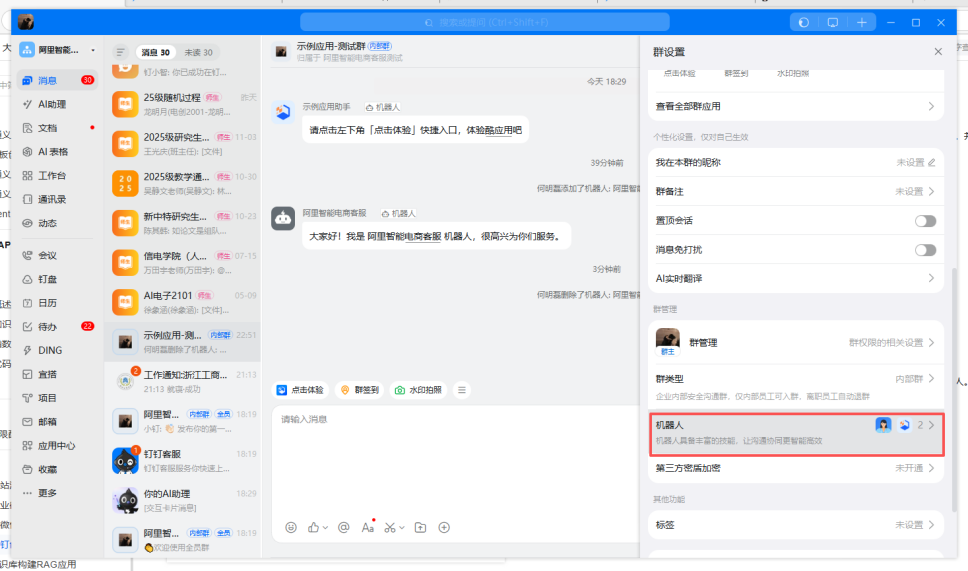Close the 群设置 panel
This screenshot has width=968, height=571.
[x=938, y=52]
